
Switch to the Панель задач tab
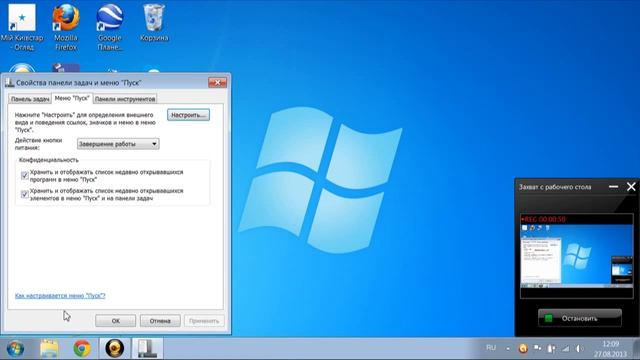click(30, 99)
